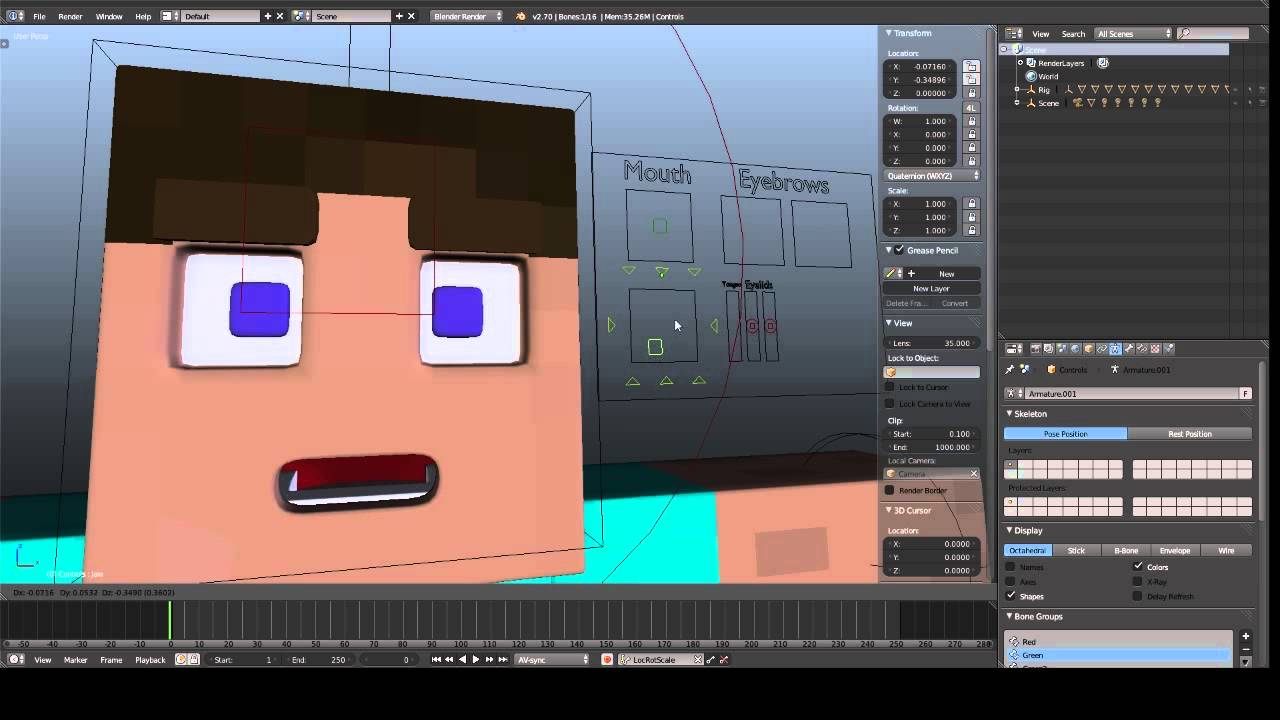Image resolution: width=1280 pixels, height=720 pixels.
Task: Jump to the last frame in timeline
Action: click(502, 660)
